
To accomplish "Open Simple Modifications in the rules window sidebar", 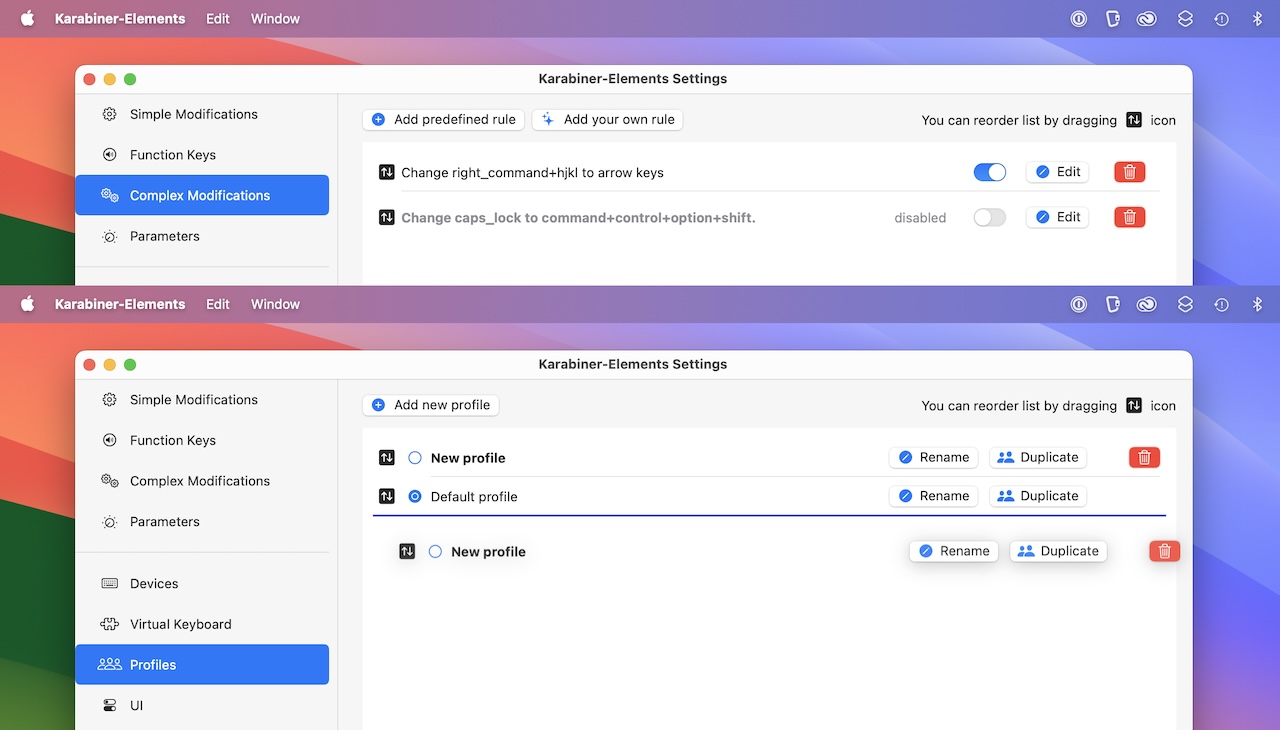I will click(202, 114).
